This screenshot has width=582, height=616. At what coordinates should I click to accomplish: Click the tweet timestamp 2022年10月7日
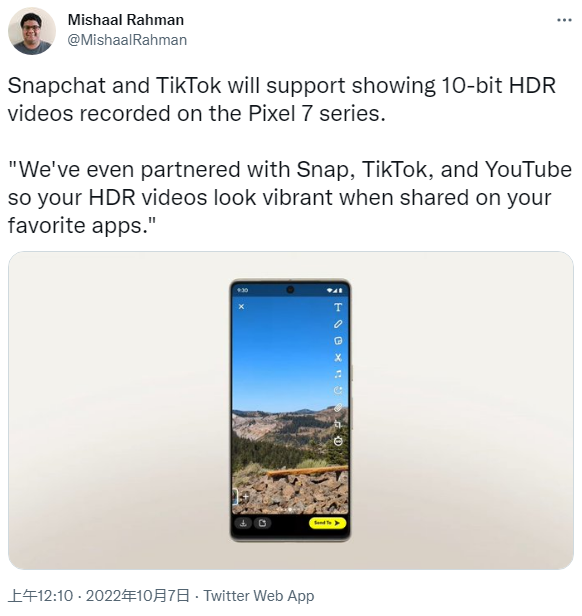coord(138,596)
